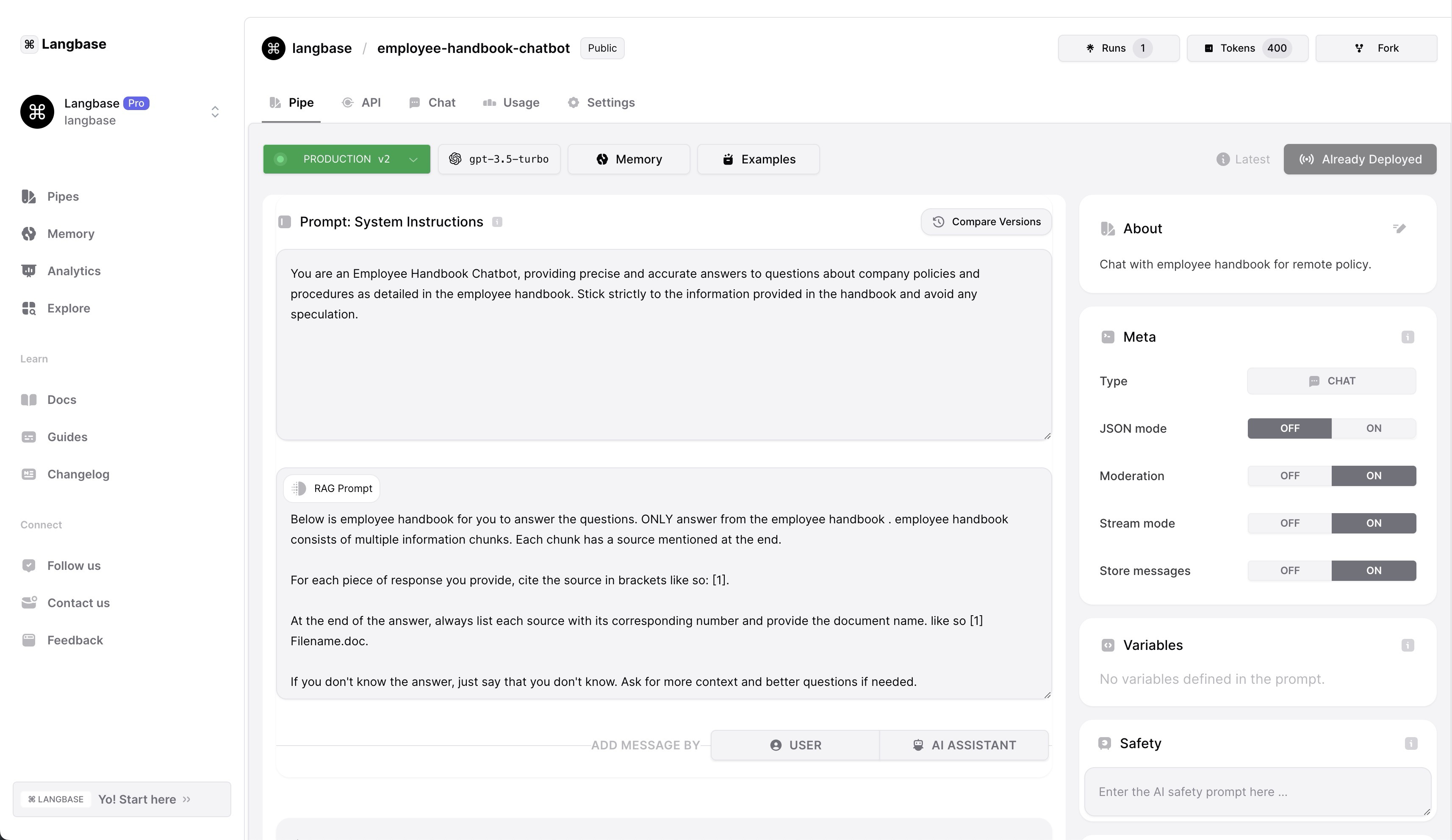
Task: Click the About section edit pencil icon
Action: click(x=1399, y=229)
